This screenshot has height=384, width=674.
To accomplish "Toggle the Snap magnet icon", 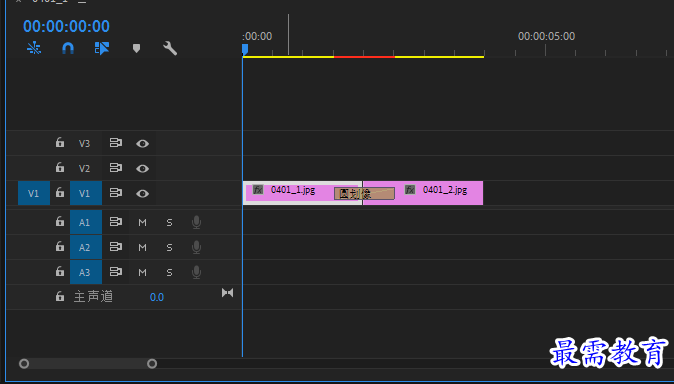I will coord(68,48).
